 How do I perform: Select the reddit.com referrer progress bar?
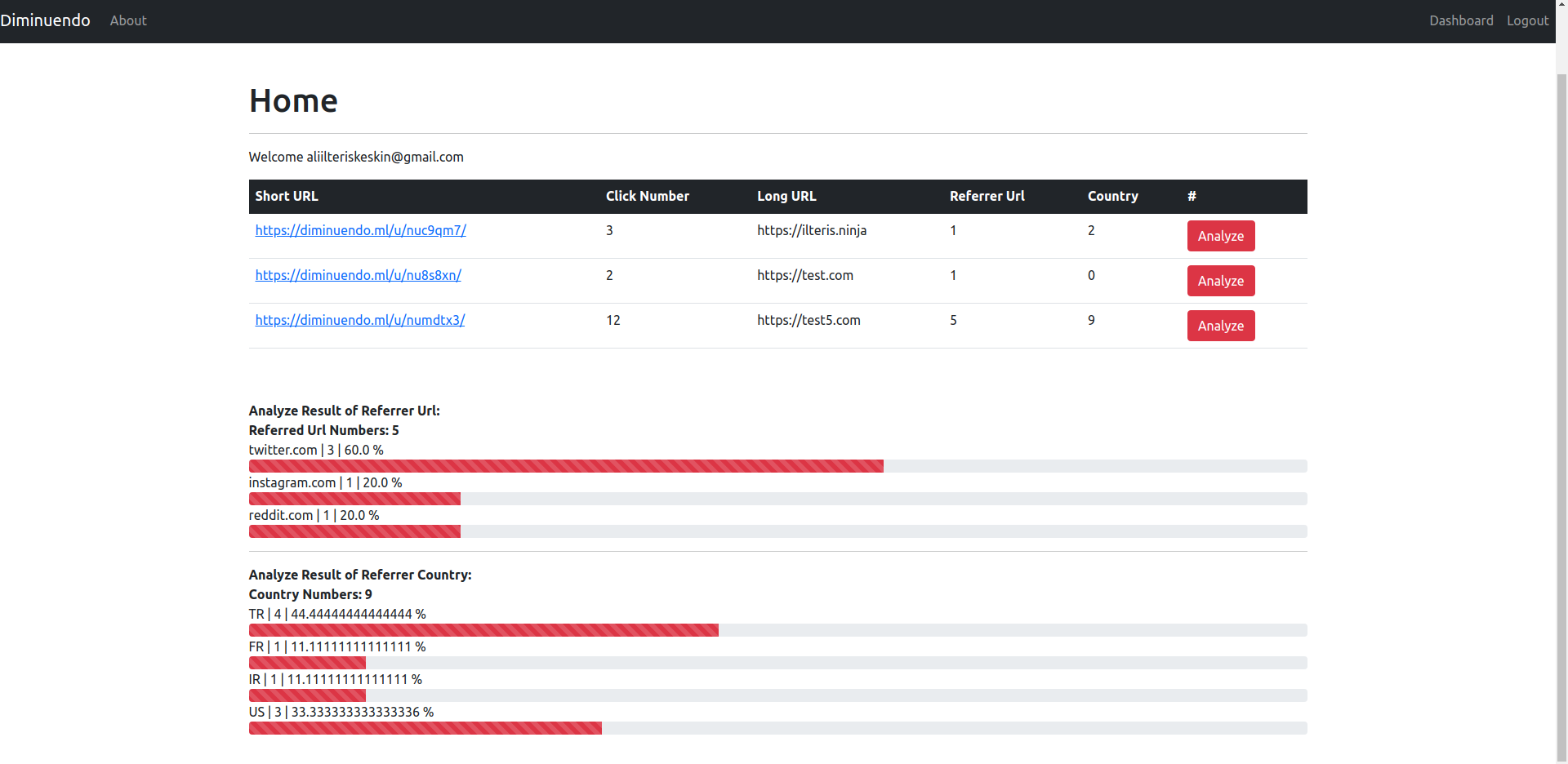354,531
